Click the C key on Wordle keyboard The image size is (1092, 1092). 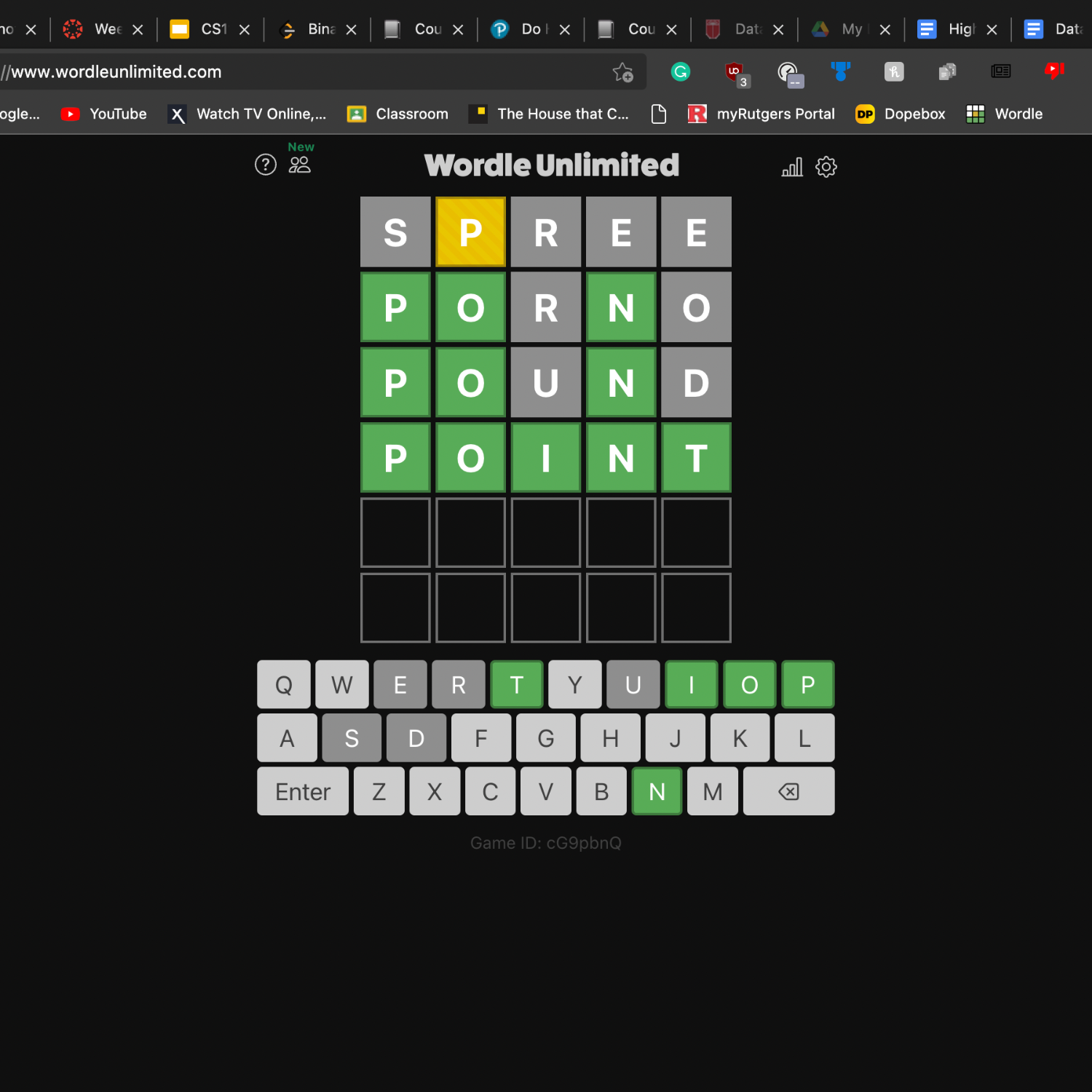click(491, 791)
